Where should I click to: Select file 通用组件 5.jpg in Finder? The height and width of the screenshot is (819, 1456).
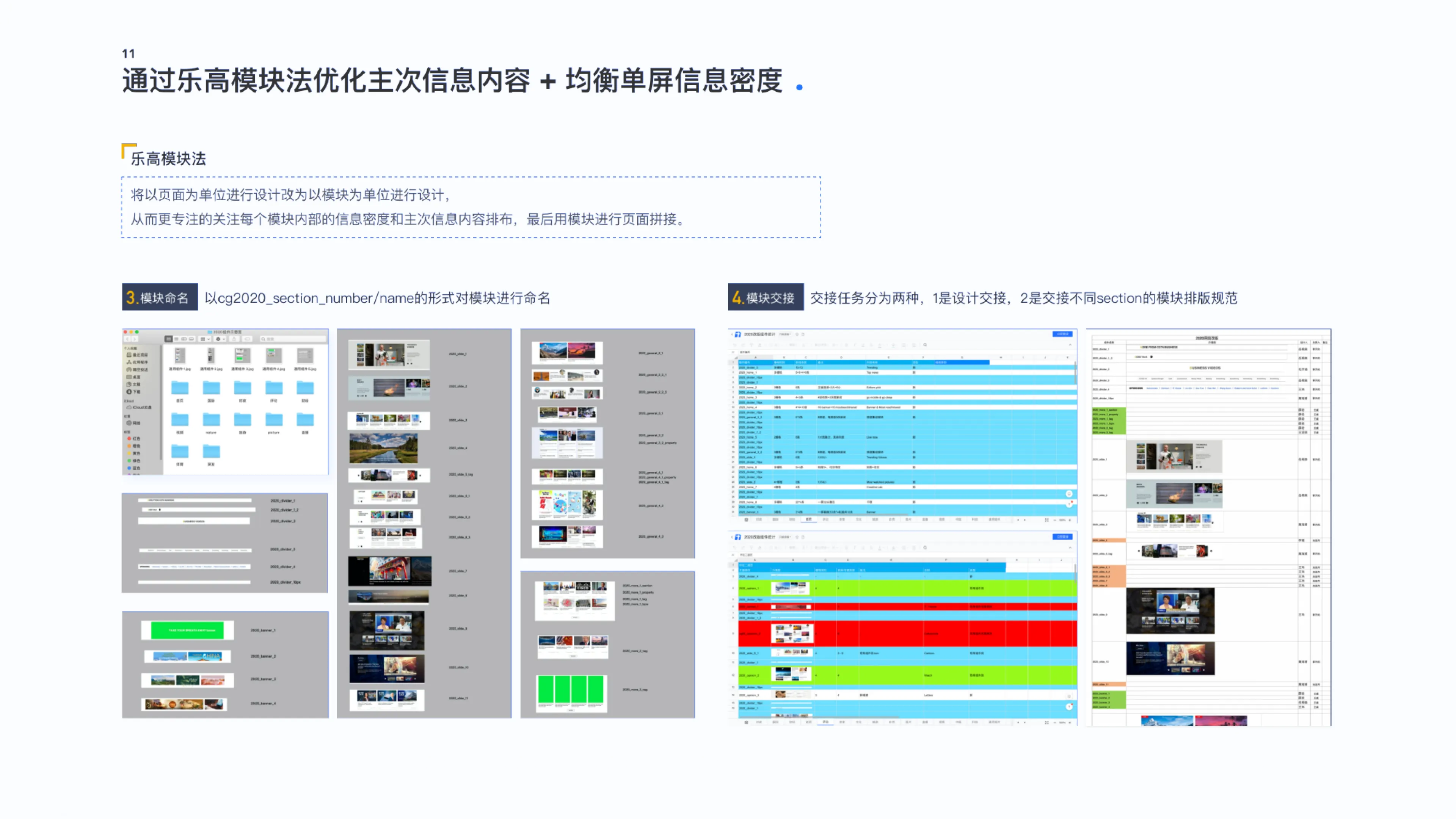[x=306, y=359]
